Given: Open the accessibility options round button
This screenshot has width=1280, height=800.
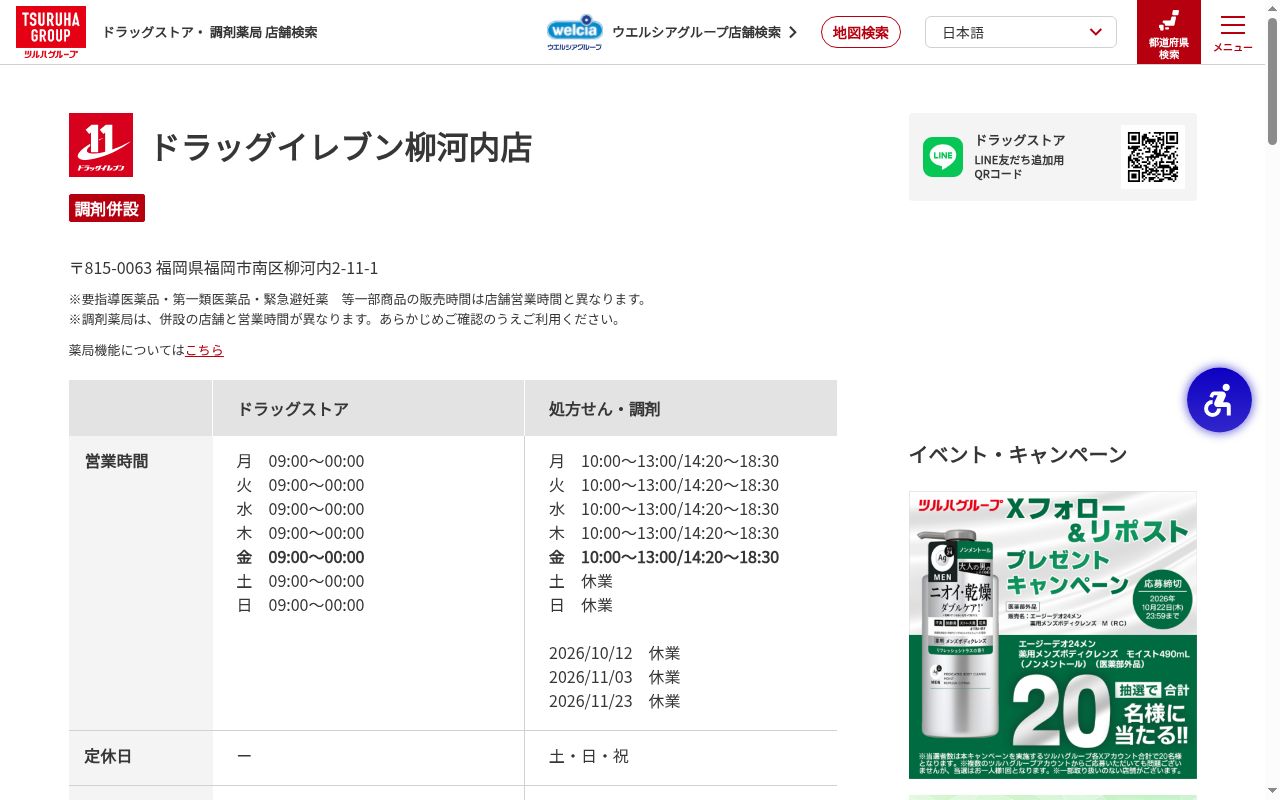Looking at the screenshot, I should (1219, 400).
